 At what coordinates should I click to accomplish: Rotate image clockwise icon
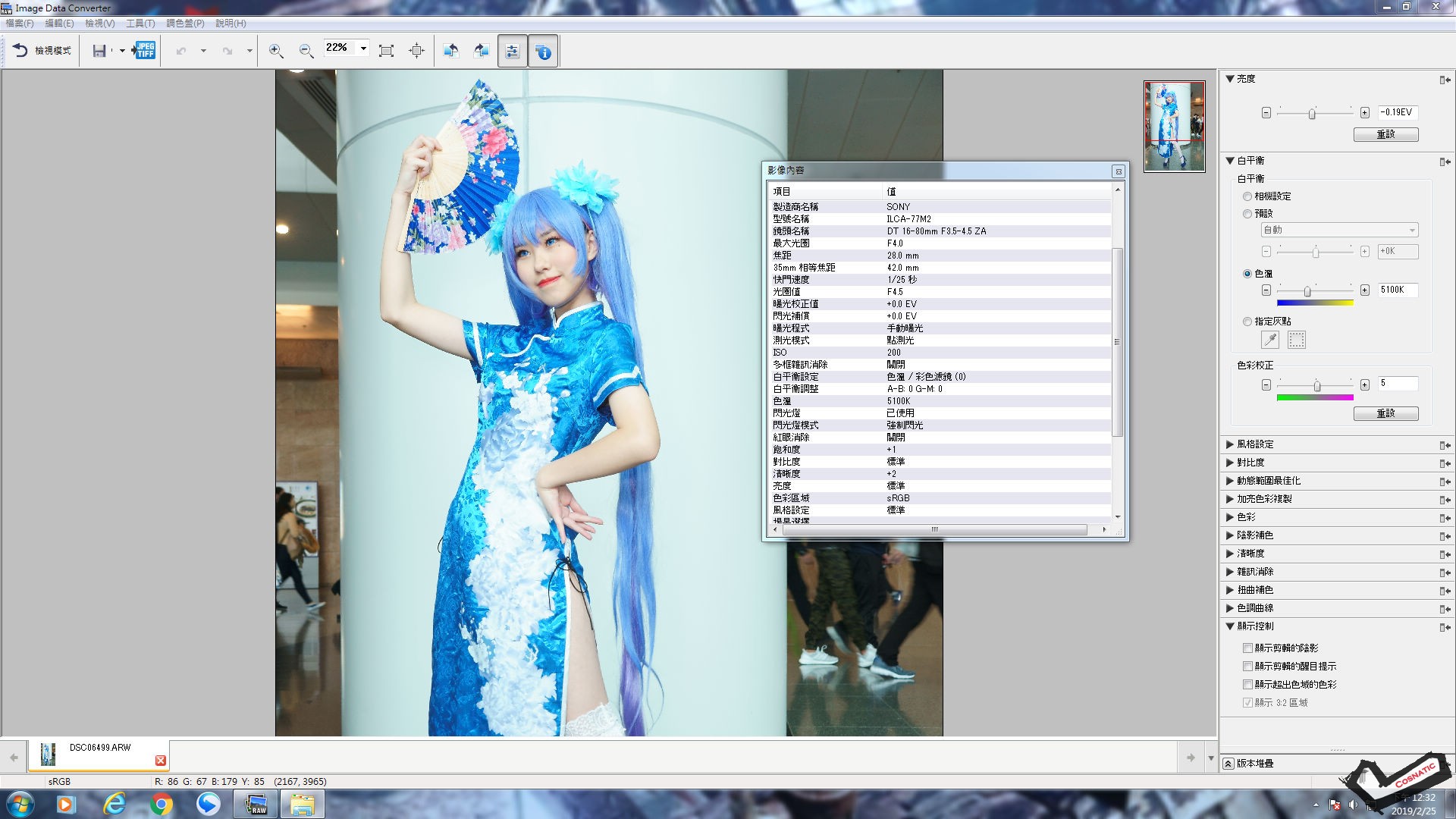[x=481, y=51]
